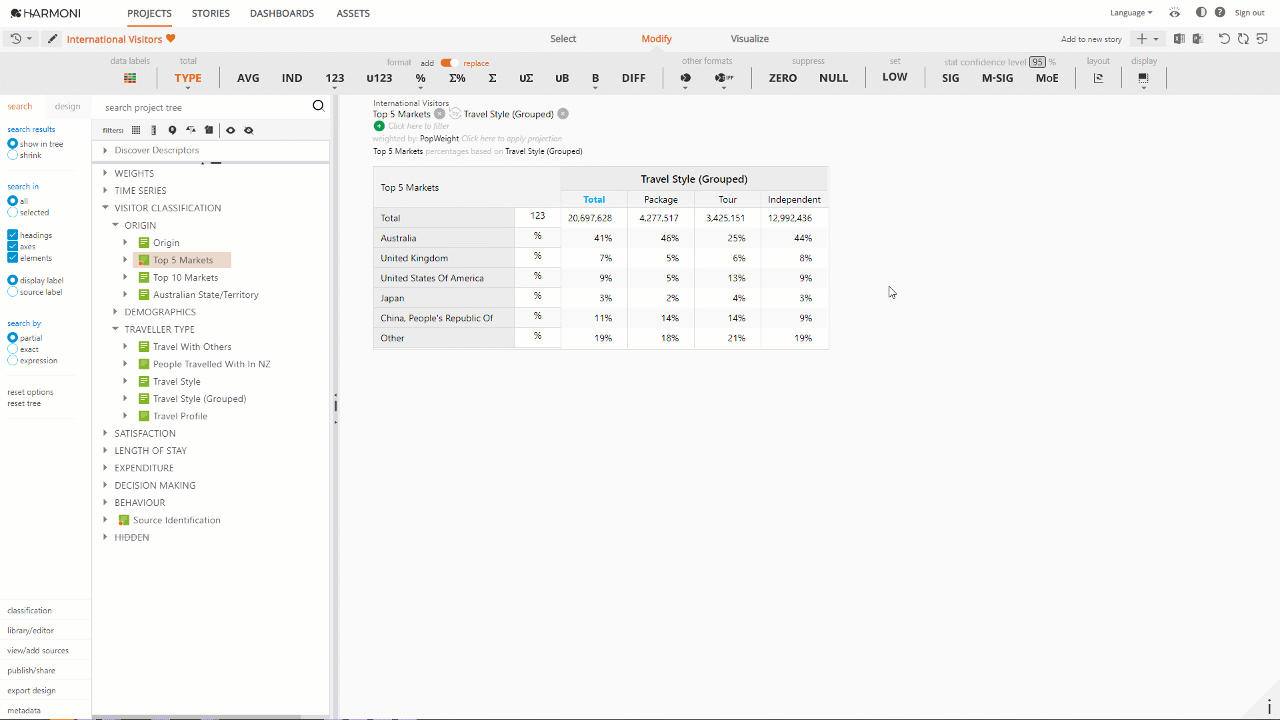
Task: Click the help question mark icon
Action: pos(1220,13)
